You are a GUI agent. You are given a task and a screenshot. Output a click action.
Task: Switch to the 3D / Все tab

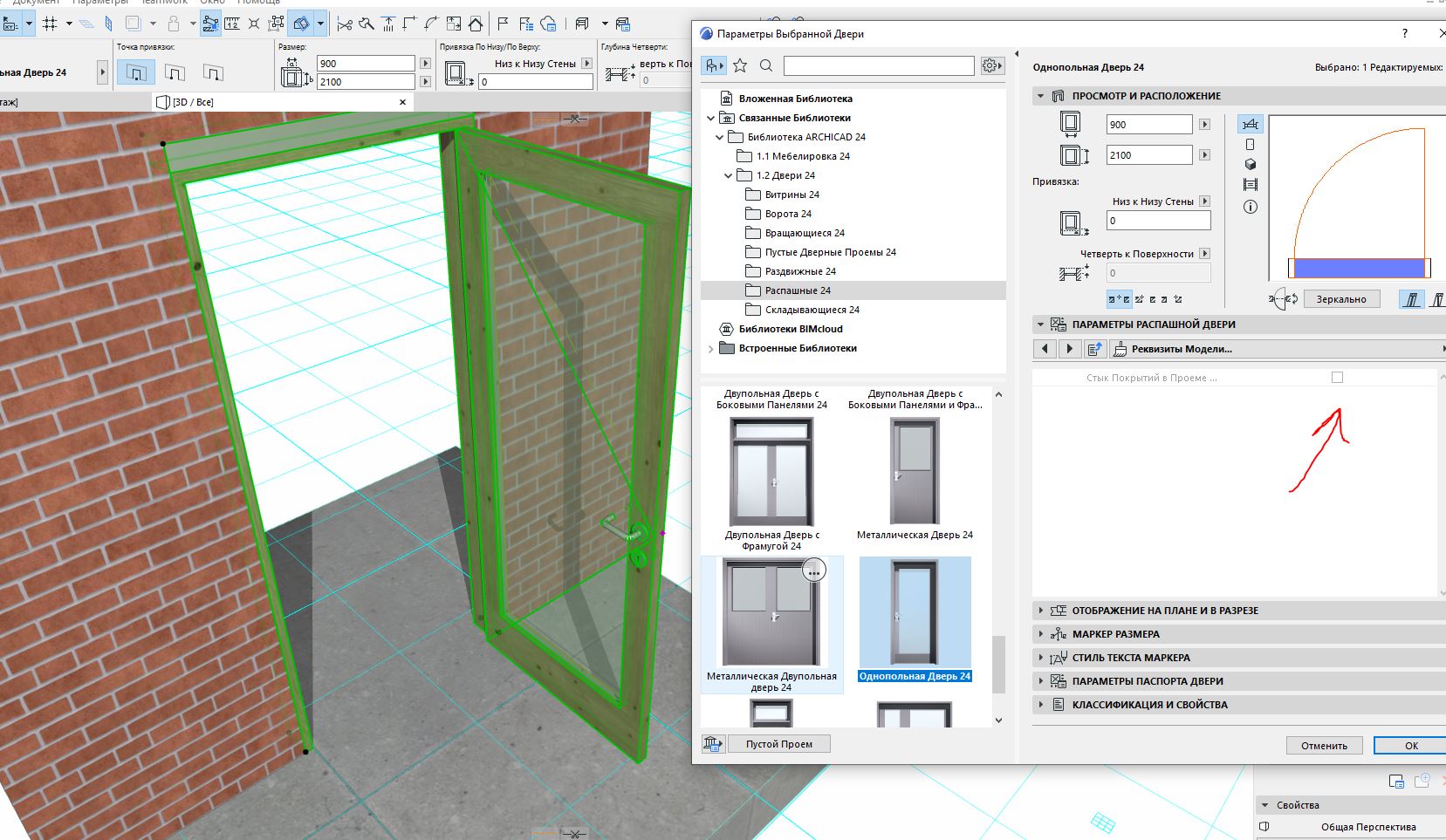(194, 102)
